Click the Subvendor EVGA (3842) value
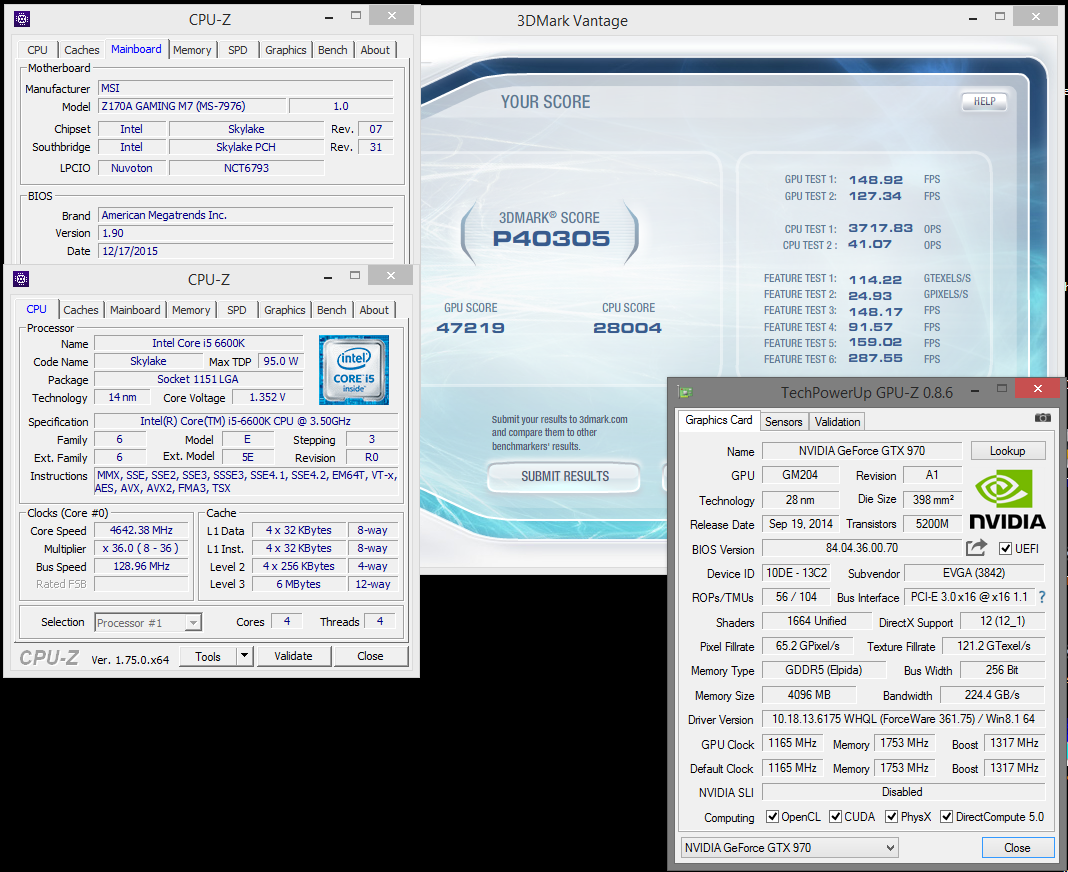 click(974, 573)
